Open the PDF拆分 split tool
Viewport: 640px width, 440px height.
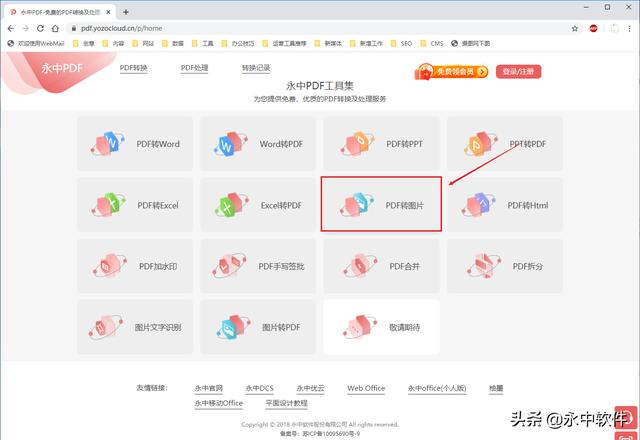pyautogui.click(x=505, y=266)
